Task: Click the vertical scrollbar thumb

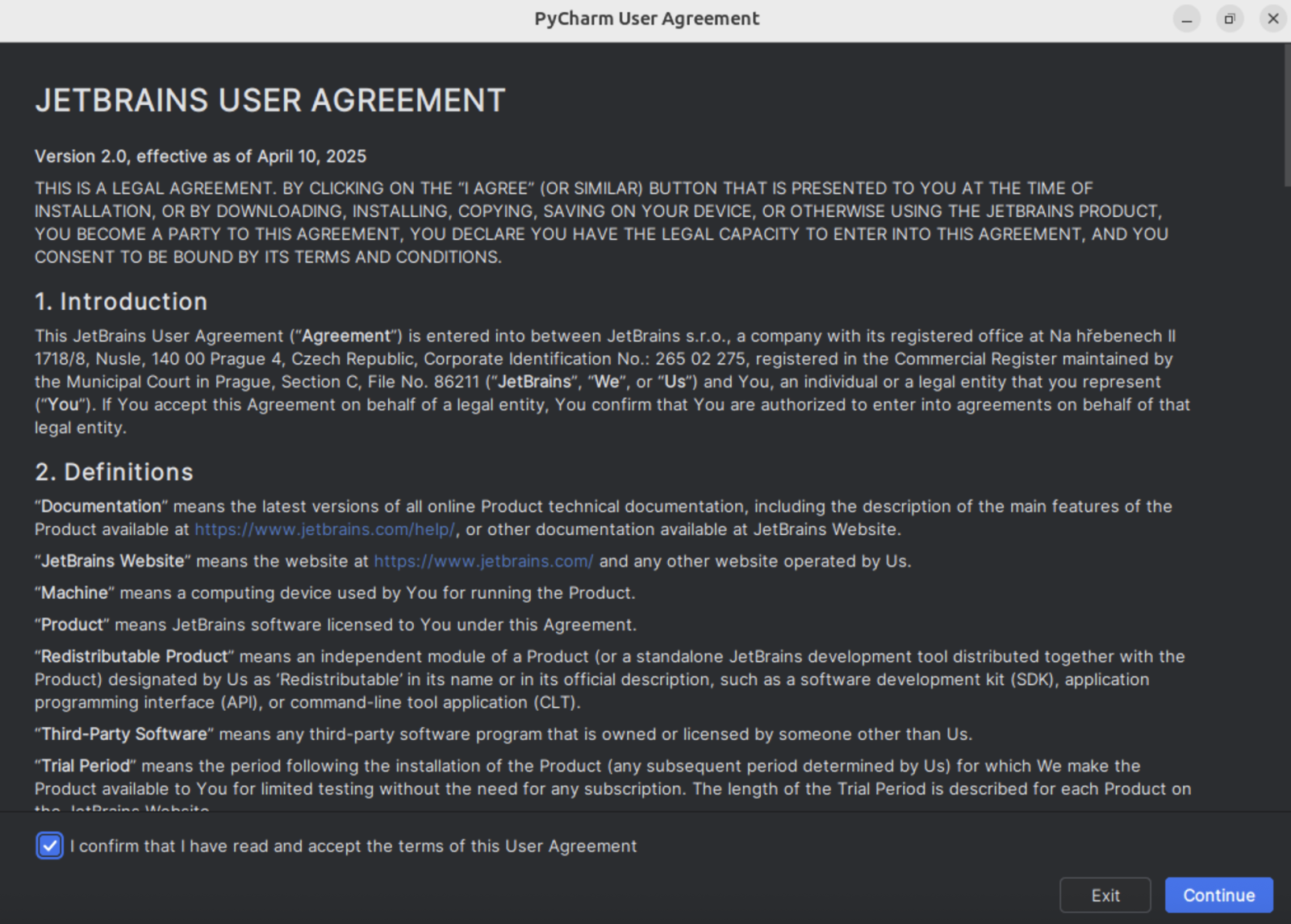Action: click(1286, 115)
